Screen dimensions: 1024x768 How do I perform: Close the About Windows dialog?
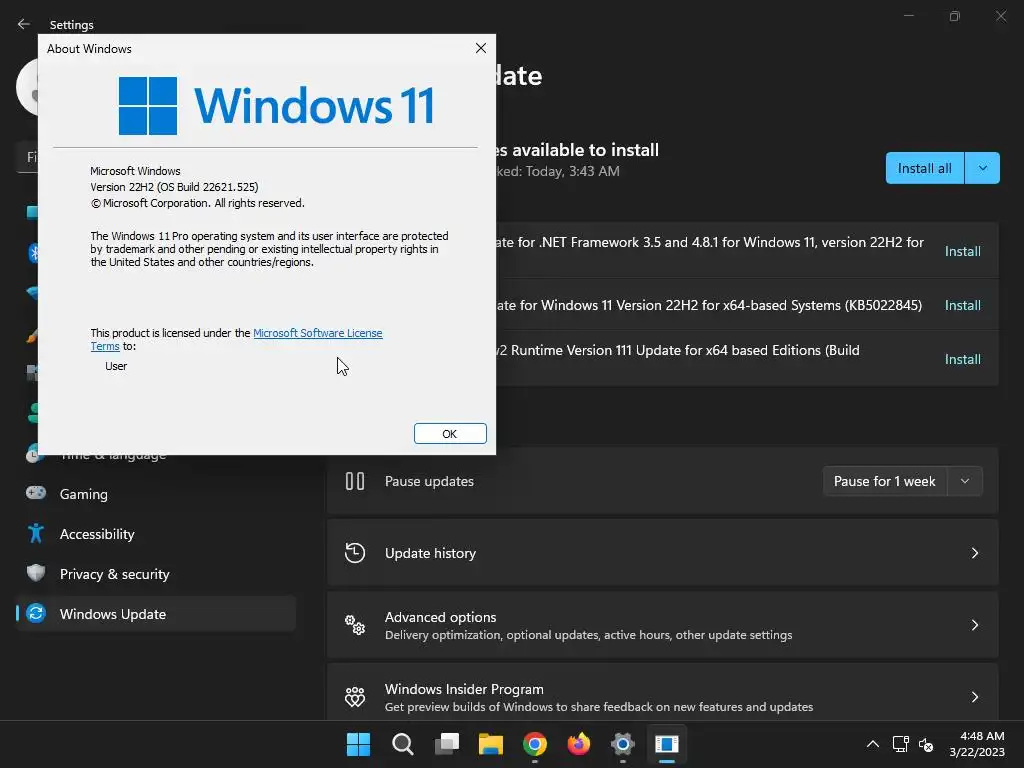point(481,48)
